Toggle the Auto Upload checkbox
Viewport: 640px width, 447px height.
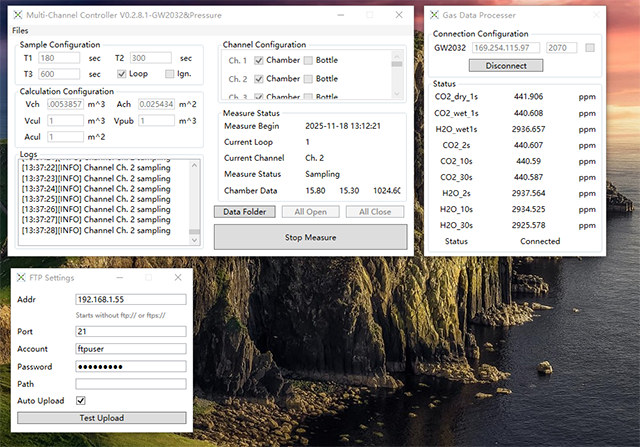point(81,400)
